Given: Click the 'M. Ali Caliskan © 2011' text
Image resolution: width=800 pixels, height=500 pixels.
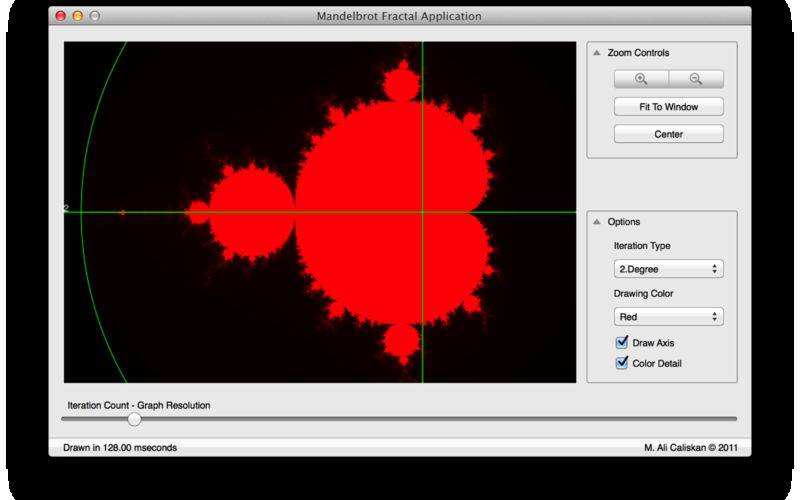Looking at the screenshot, I should point(691,447).
